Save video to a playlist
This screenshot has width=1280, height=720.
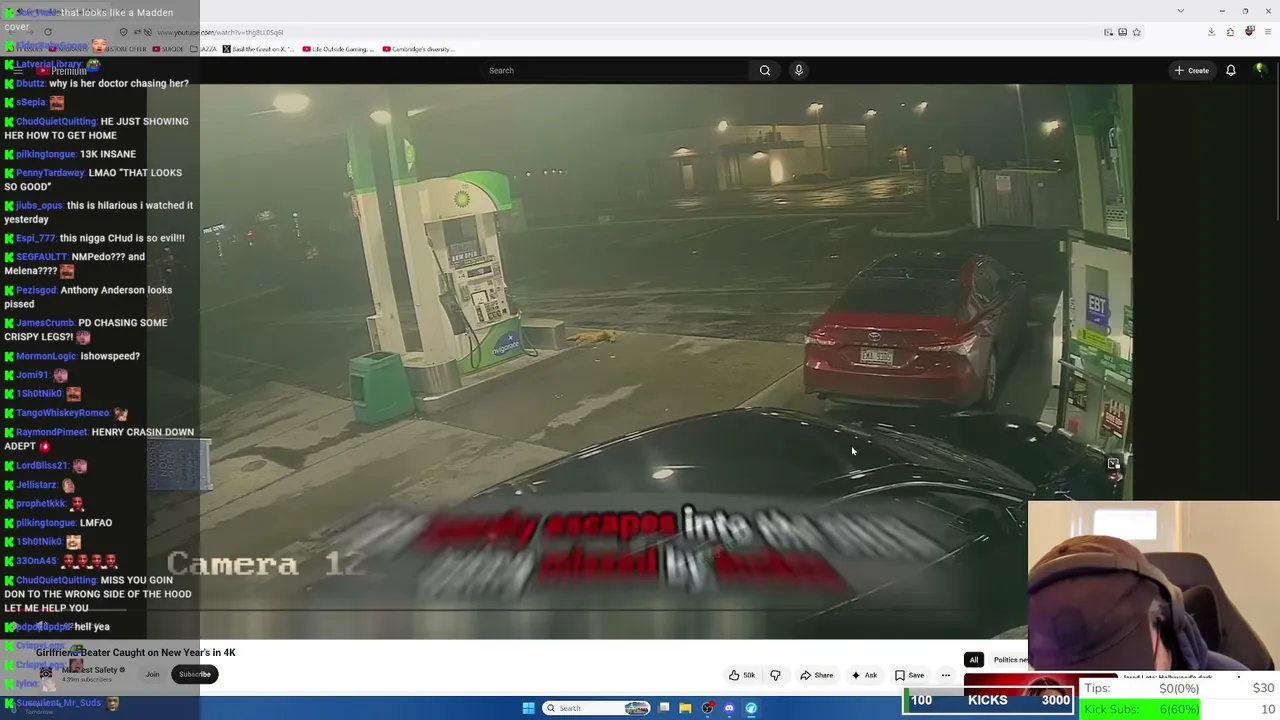click(909, 675)
